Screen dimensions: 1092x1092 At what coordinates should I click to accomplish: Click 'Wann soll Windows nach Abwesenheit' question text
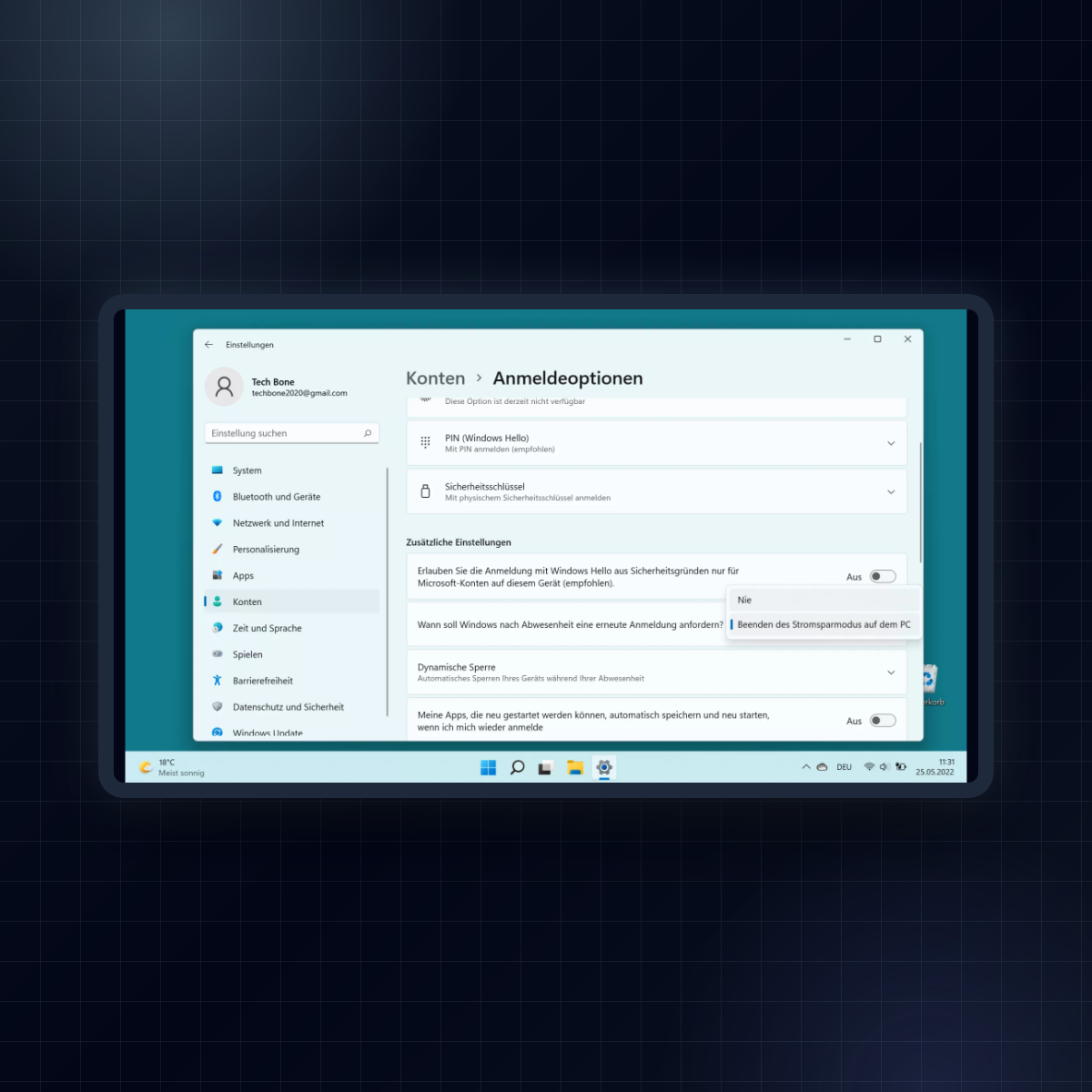(571, 625)
